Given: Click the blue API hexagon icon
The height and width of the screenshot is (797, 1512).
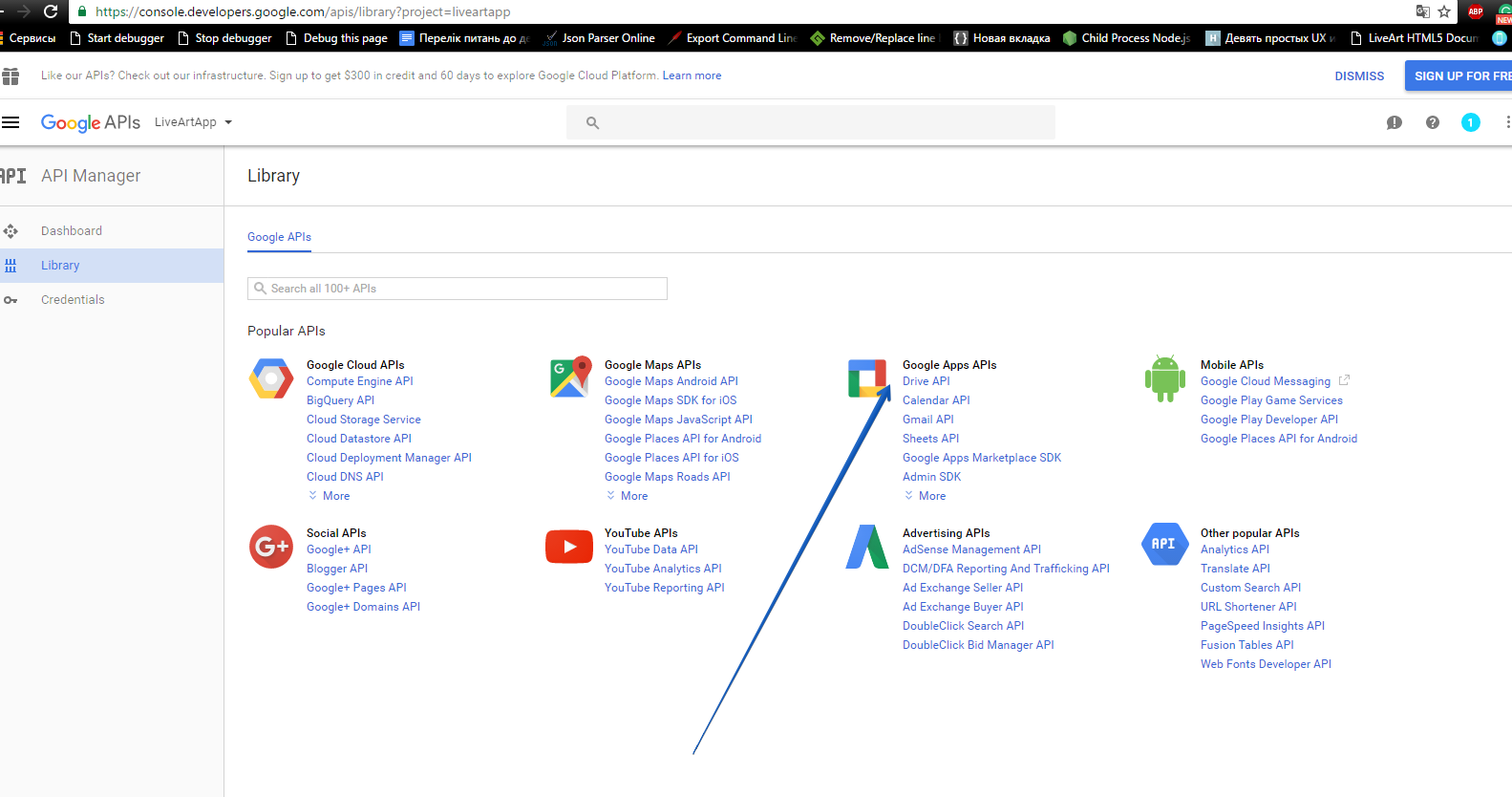Looking at the screenshot, I should click(x=1164, y=544).
